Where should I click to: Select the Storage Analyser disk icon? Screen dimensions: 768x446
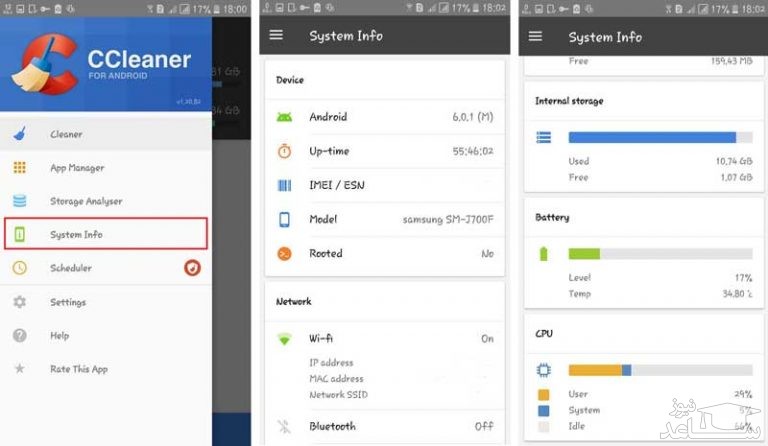(x=19, y=201)
